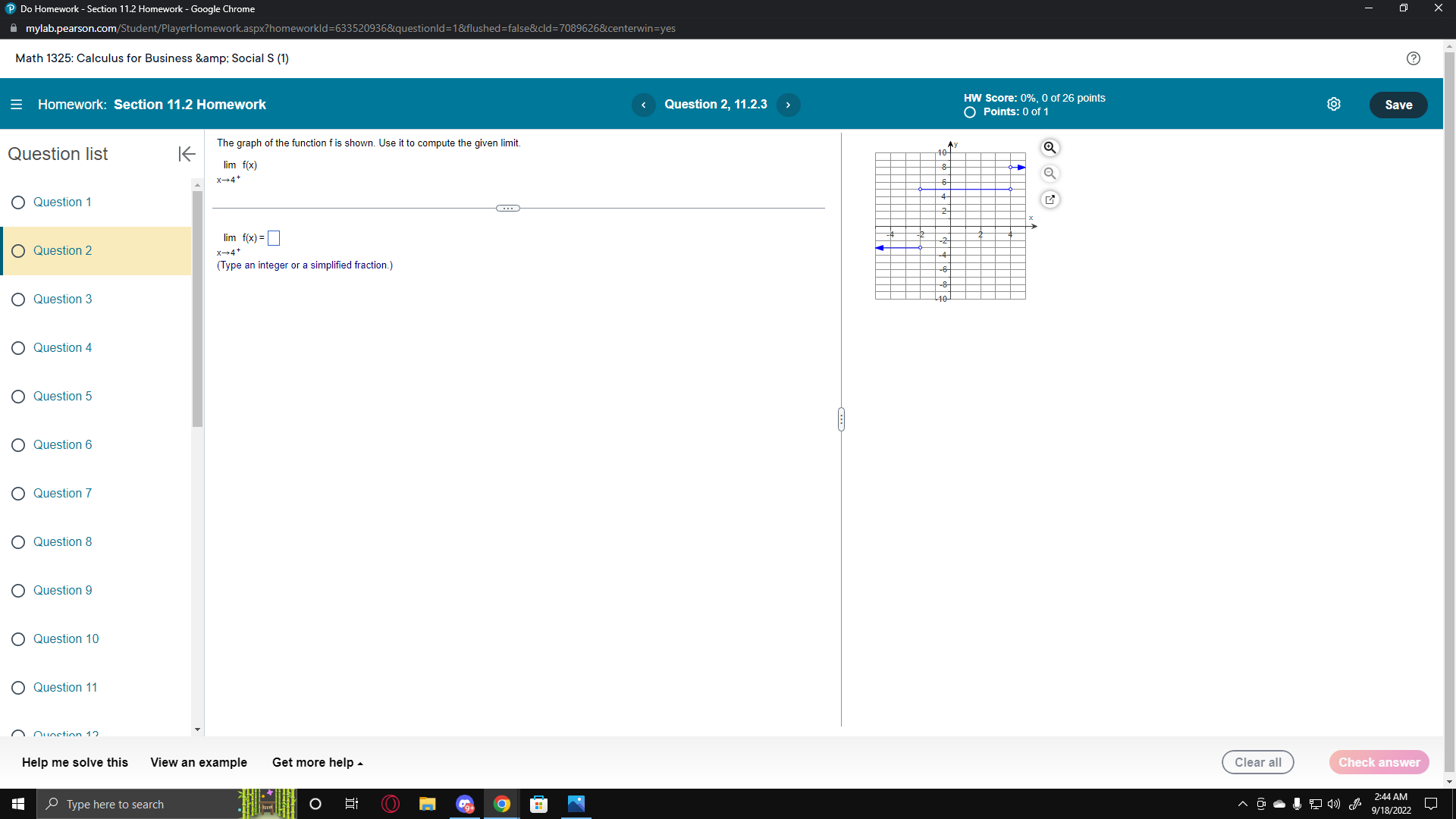The height and width of the screenshot is (819, 1456).
Task: Open the graph in a larger window
Action: 1050,199
